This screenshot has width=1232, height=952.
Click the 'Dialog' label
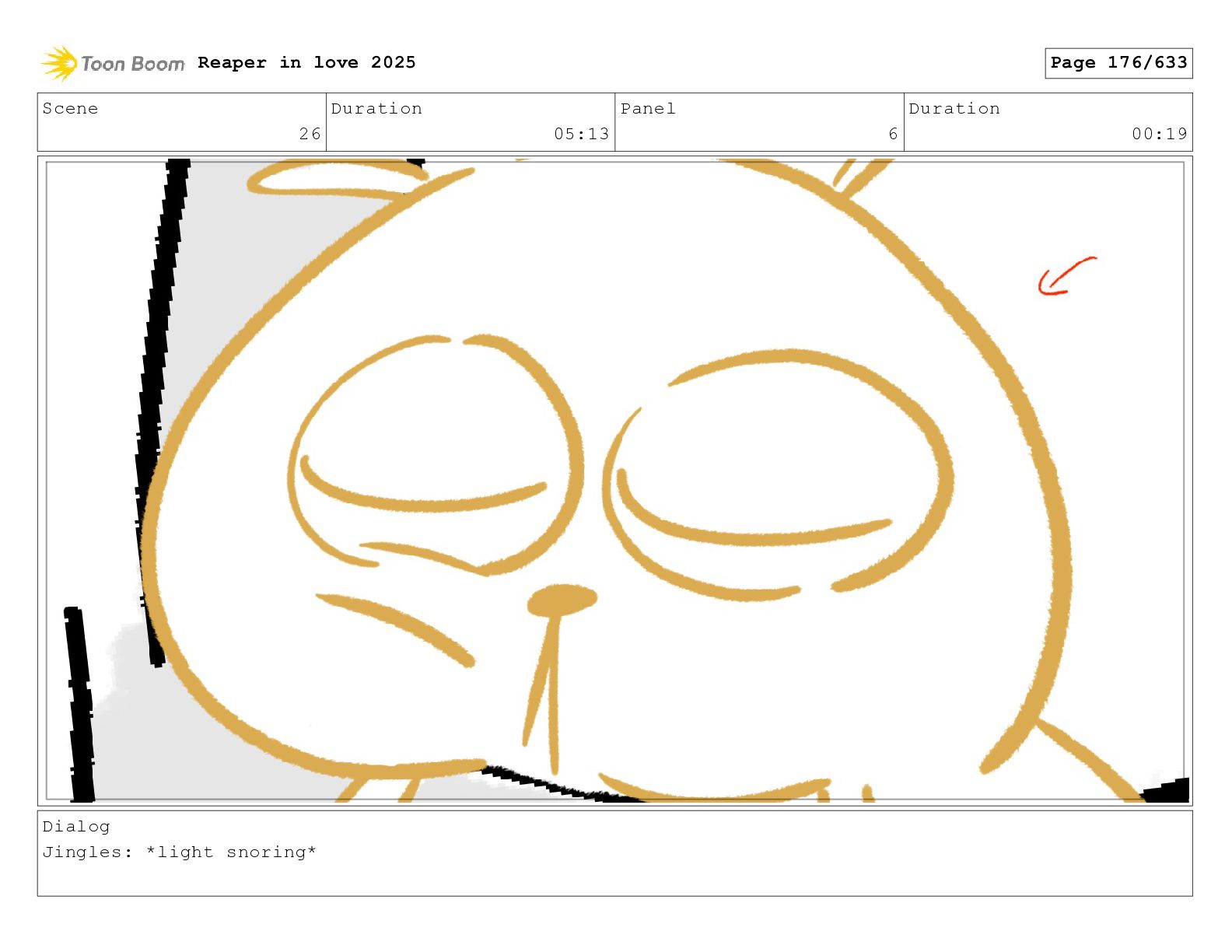76,826
